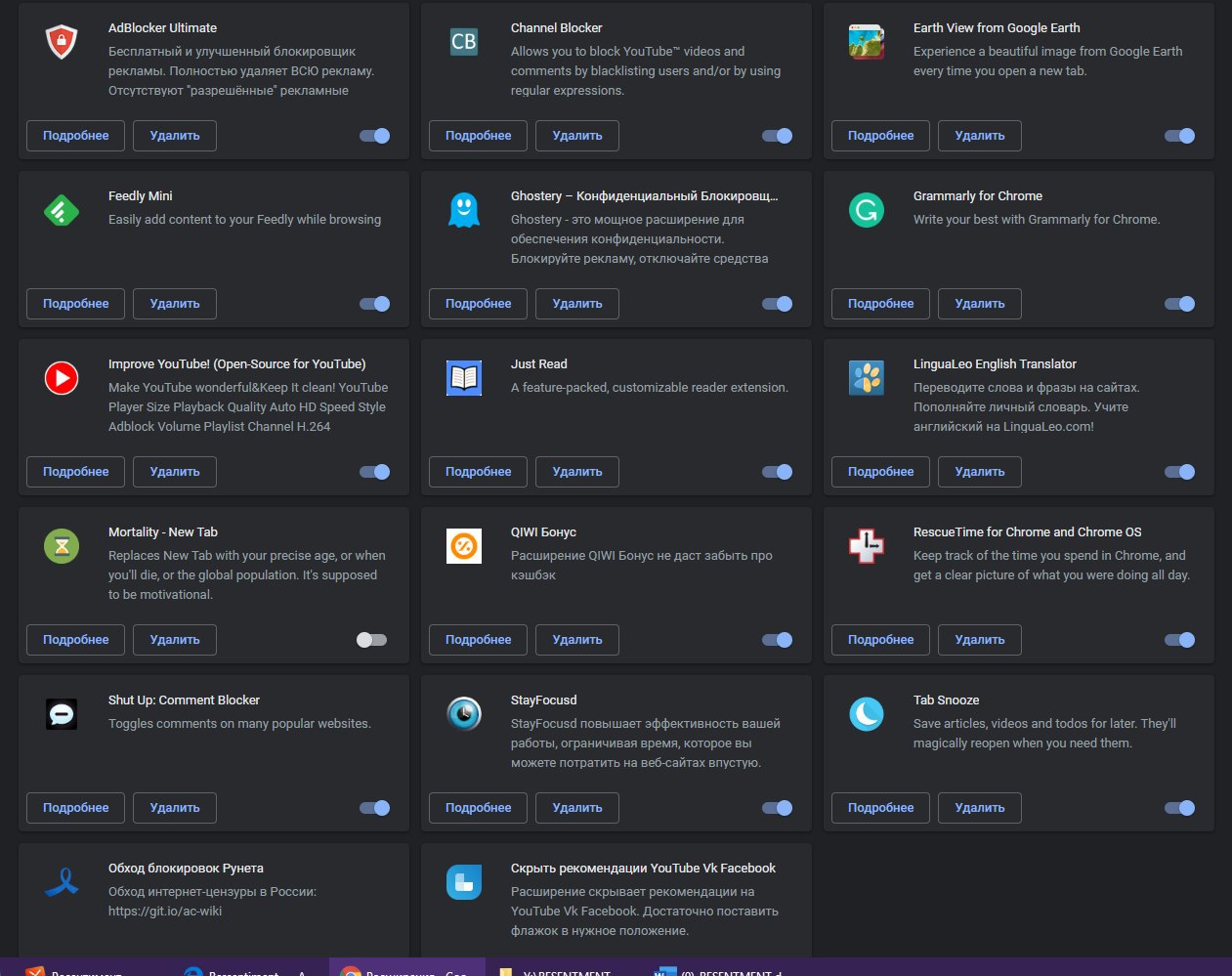Click Удалить for AdBlocker Ultimate
The width and height of the screenshot is (1232, 976).
tap(175, 136)
